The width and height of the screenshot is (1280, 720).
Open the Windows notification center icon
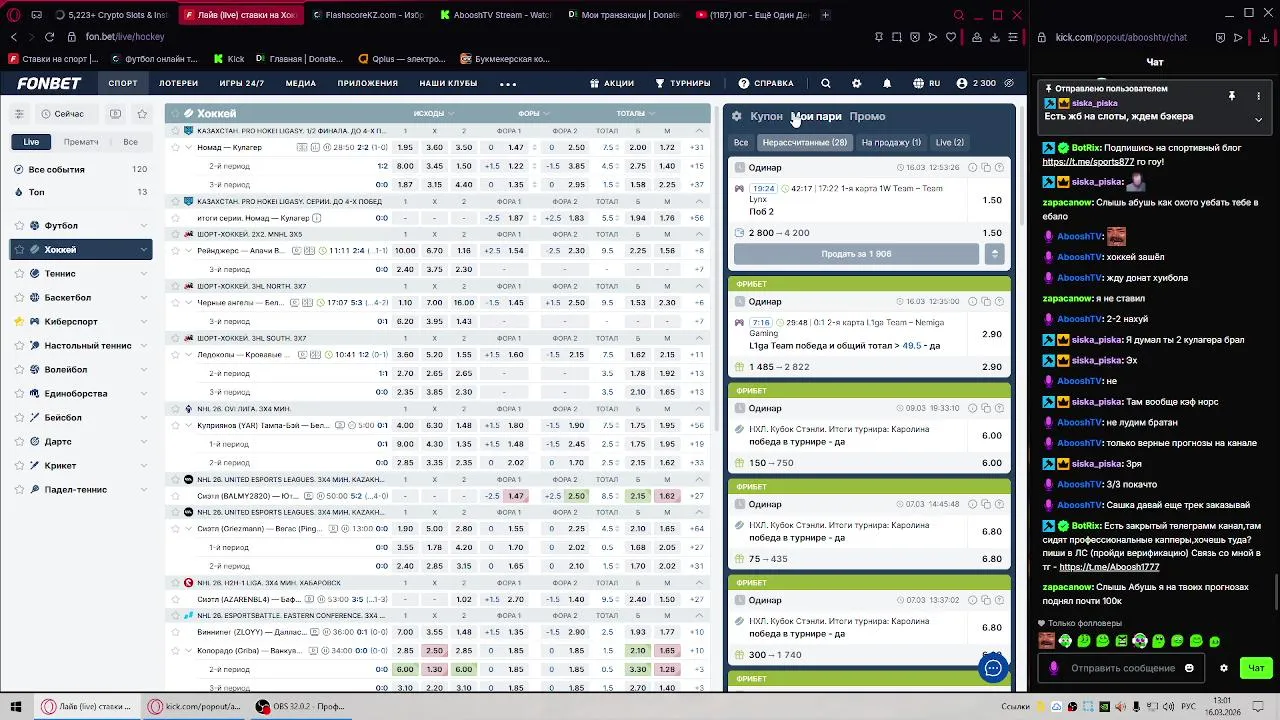[x=1259, y=706]
